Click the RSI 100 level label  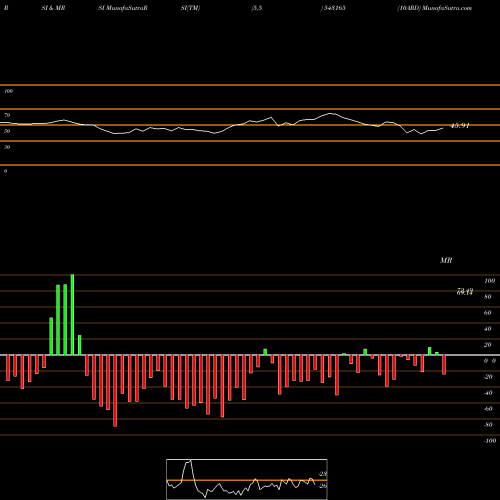tap(8, 91)
